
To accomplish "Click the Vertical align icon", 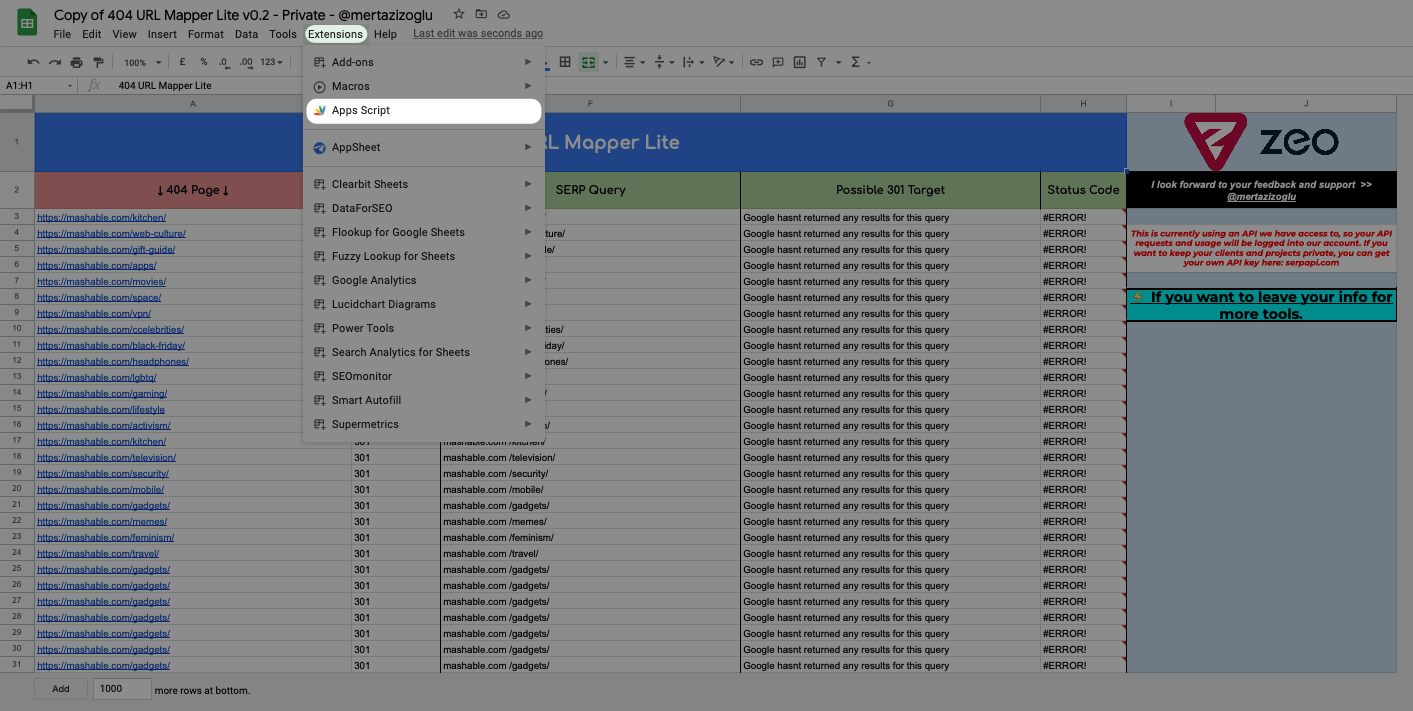I will [x=659, y=62].
